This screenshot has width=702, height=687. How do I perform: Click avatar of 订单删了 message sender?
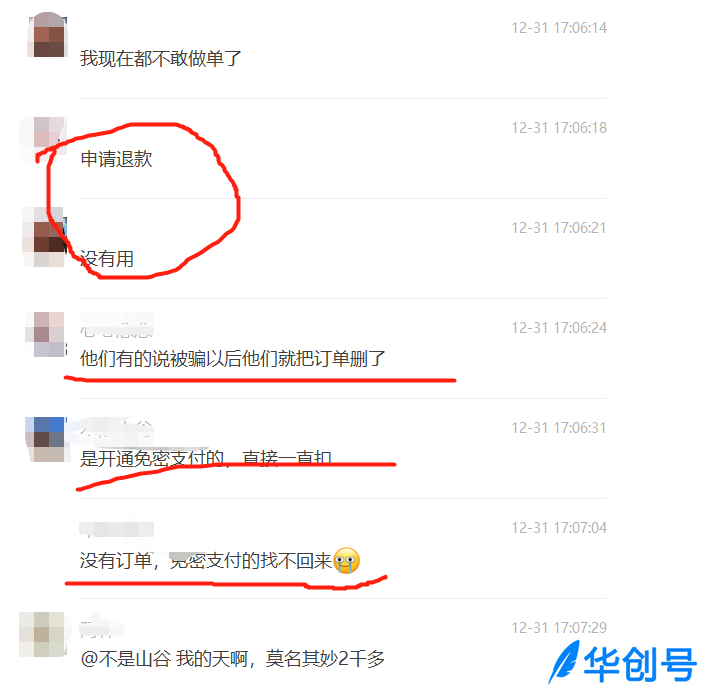coord(46,335)
